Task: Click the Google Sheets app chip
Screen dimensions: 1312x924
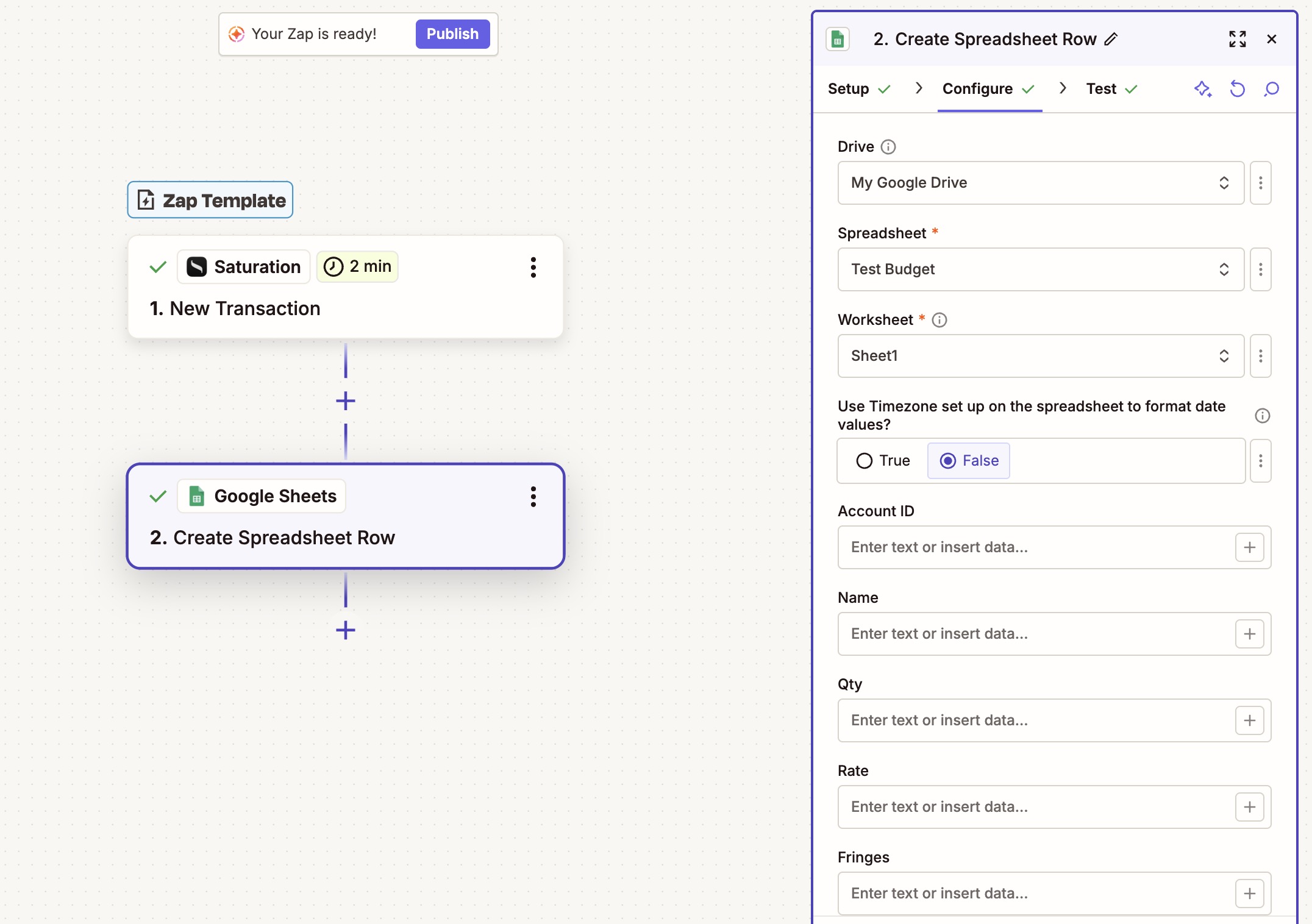Action: click(x=262, y=496)
